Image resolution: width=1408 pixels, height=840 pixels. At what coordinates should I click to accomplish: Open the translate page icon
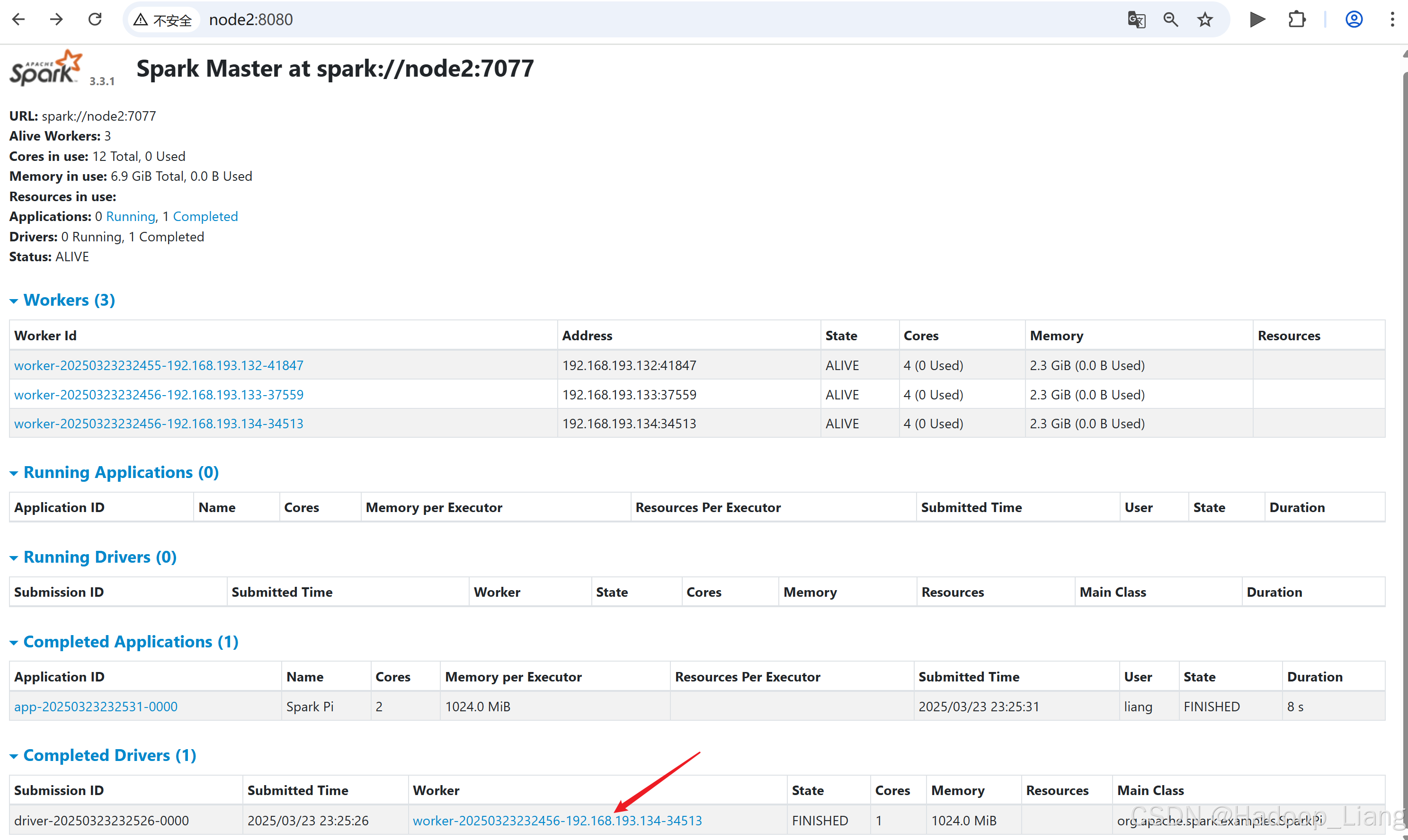pos(1136,20)
